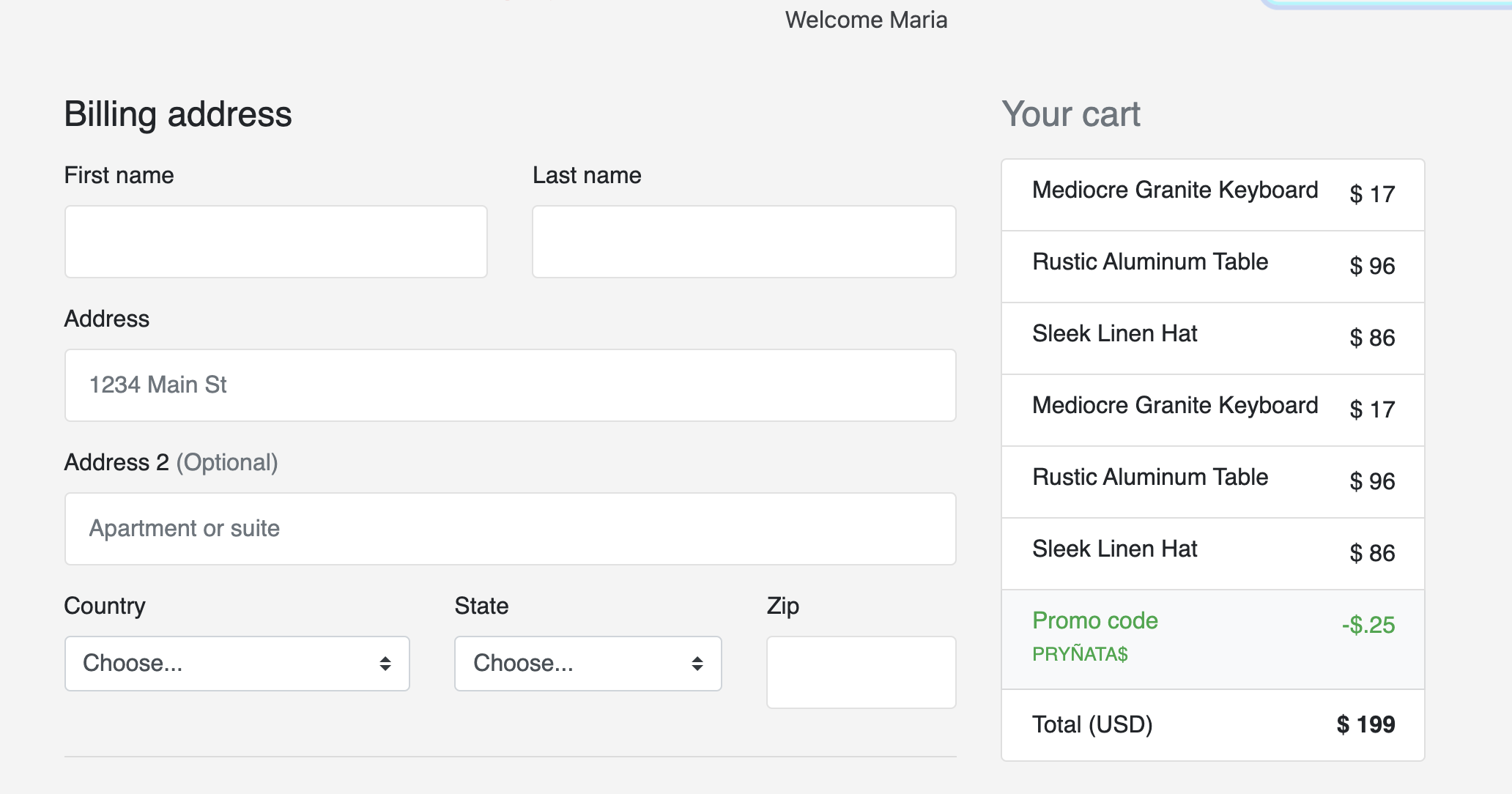Click the "Welcome Maria" greeting text
This screenshot has width=1512, height=794.
(x=866, y=20)
